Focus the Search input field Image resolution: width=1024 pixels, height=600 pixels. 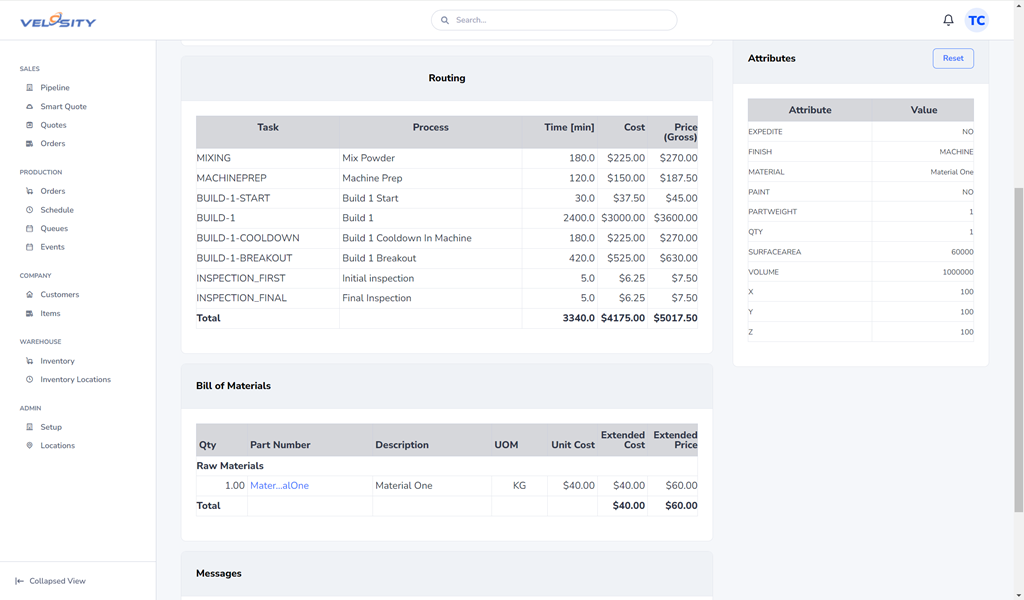point(560,20)
